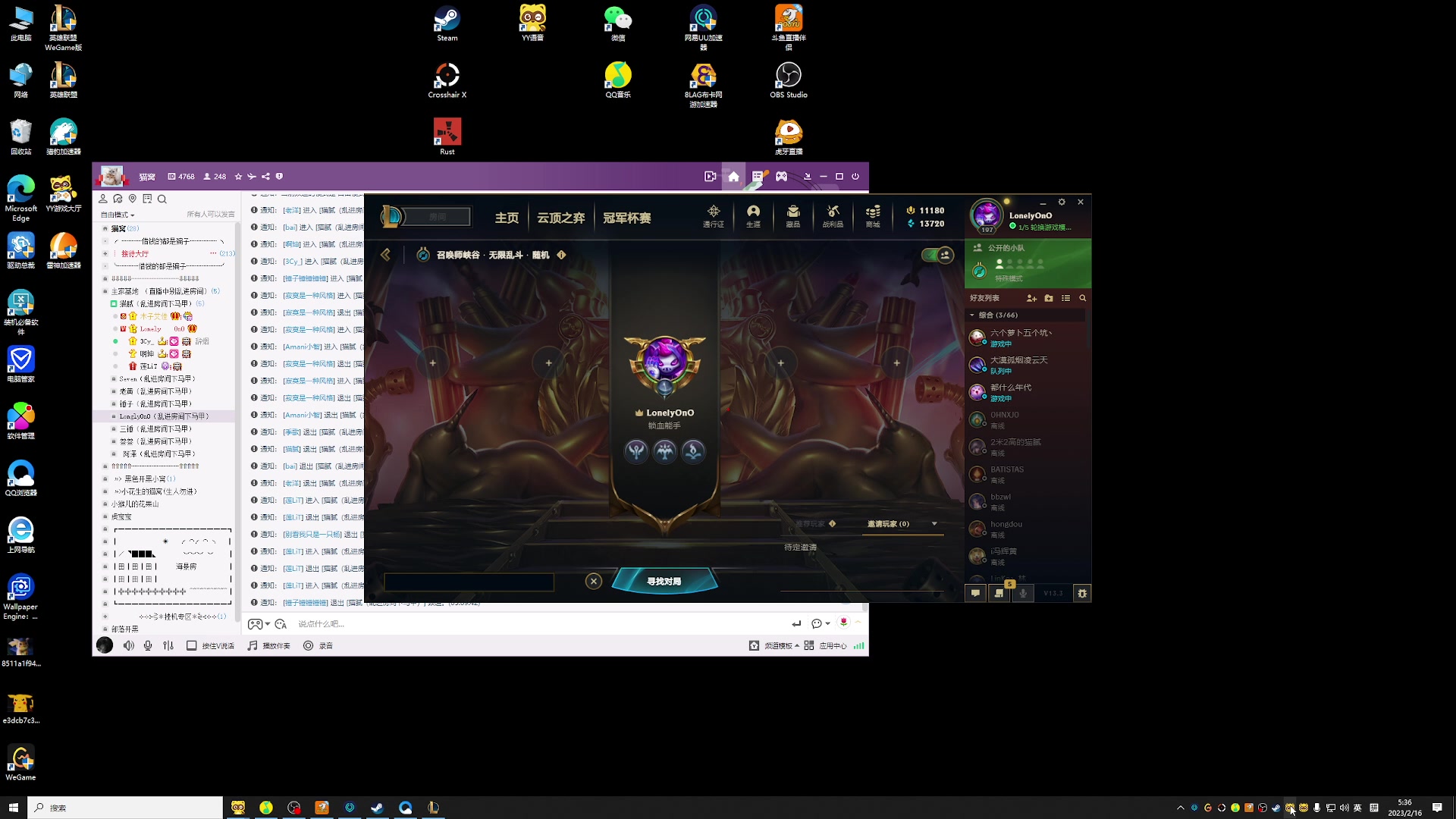Image resolution: width=1456 pixels, height=819 pixels.
Task: Open the 通行证 pass icon in League client
Action: coord(713,215)
